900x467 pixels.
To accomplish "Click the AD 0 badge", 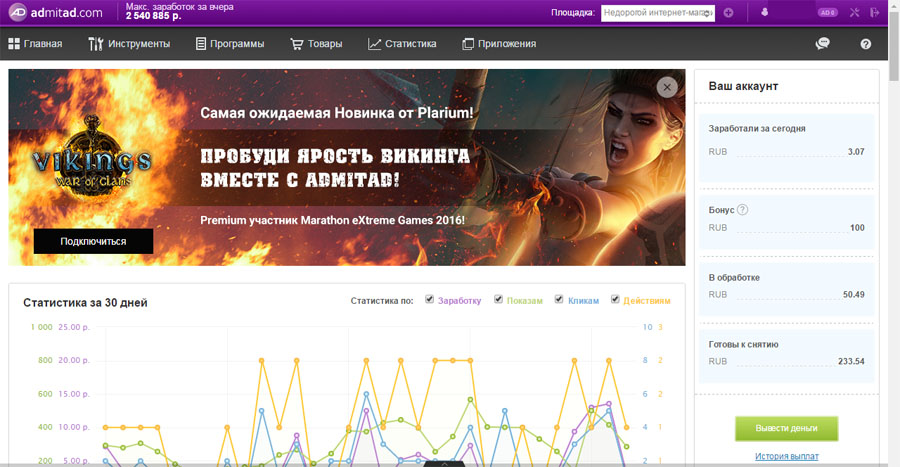I will (828, 13).
